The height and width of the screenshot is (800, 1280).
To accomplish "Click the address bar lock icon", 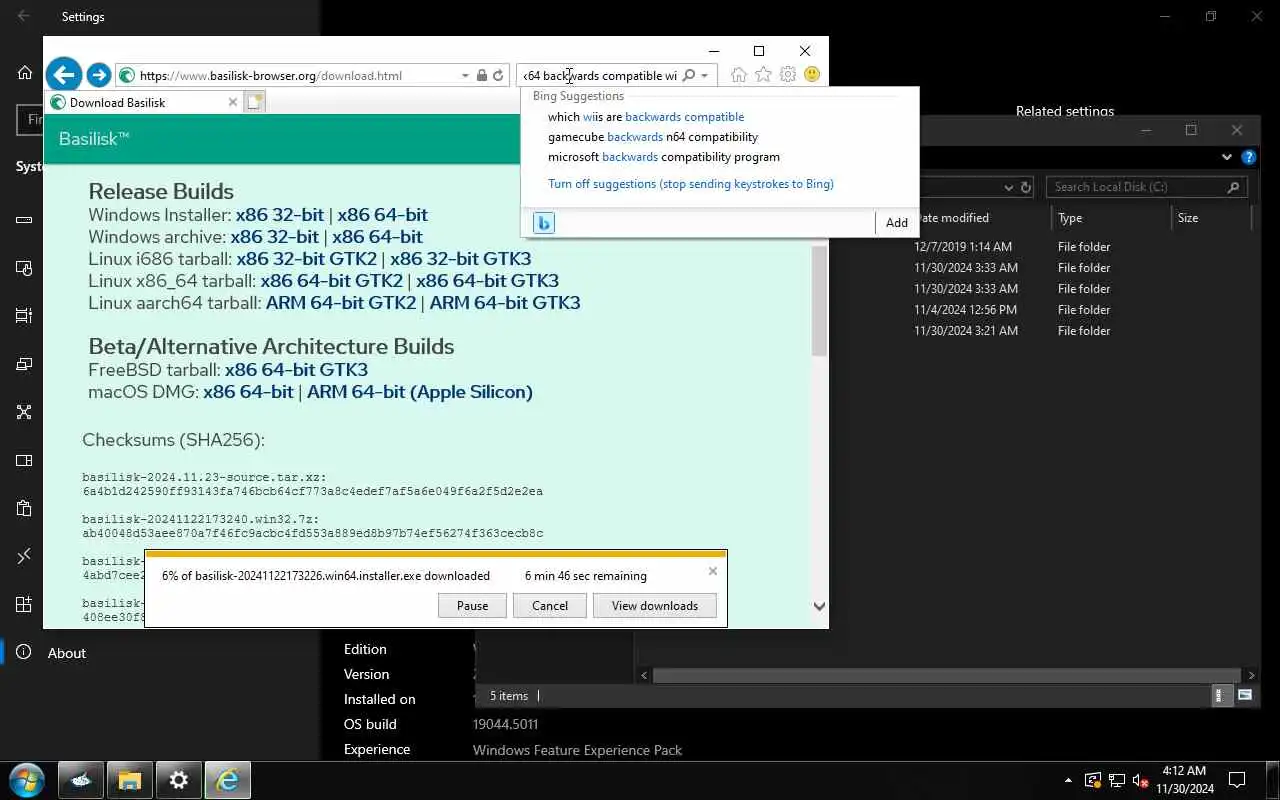I will [482, 75].
